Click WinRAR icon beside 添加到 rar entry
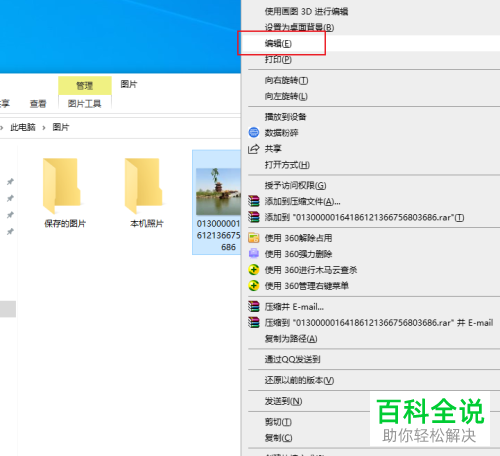Screen dimensions: 500x456 [254, 217]
